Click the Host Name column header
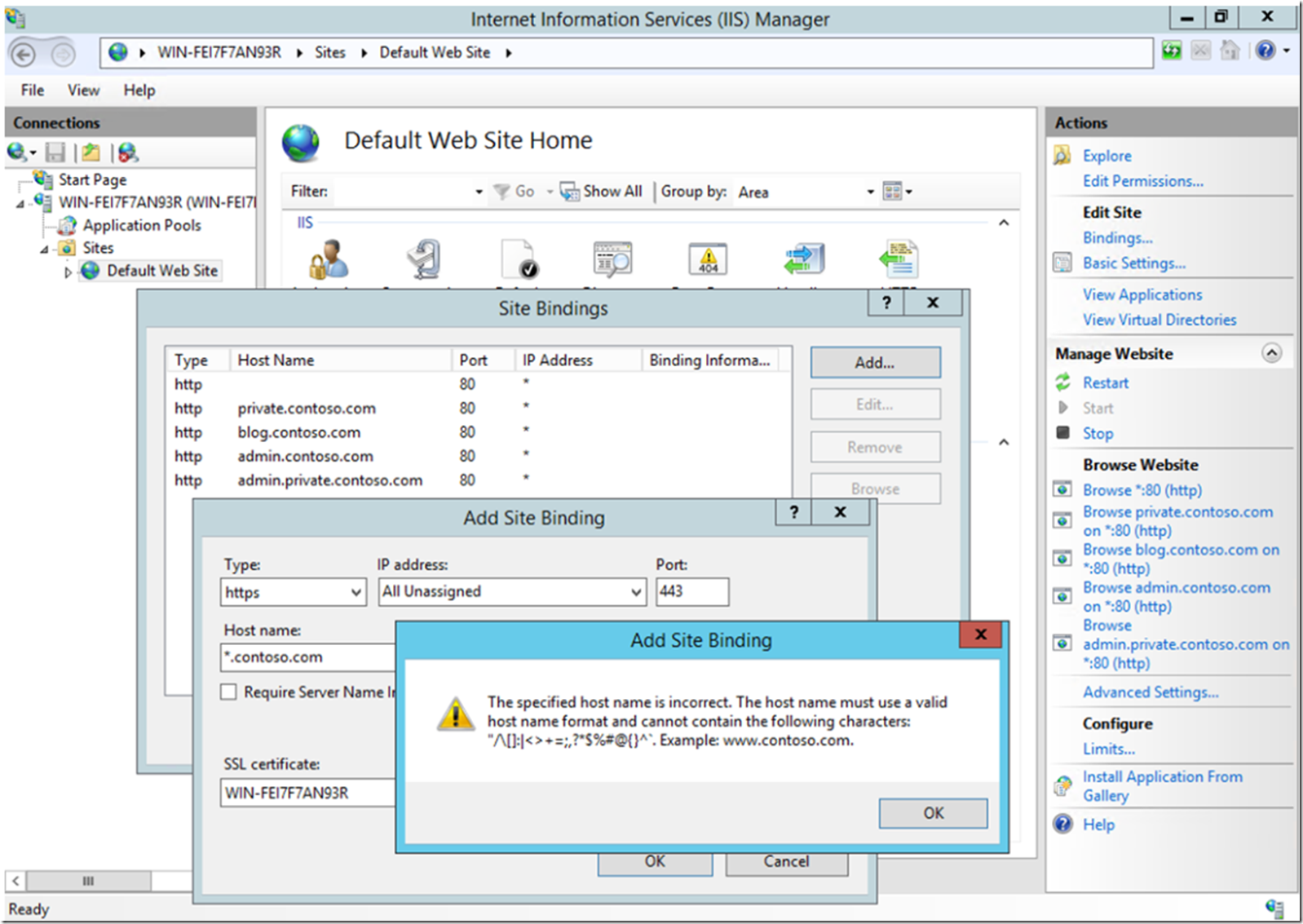This screenshot has width=1303, height=924. (341, 360)
